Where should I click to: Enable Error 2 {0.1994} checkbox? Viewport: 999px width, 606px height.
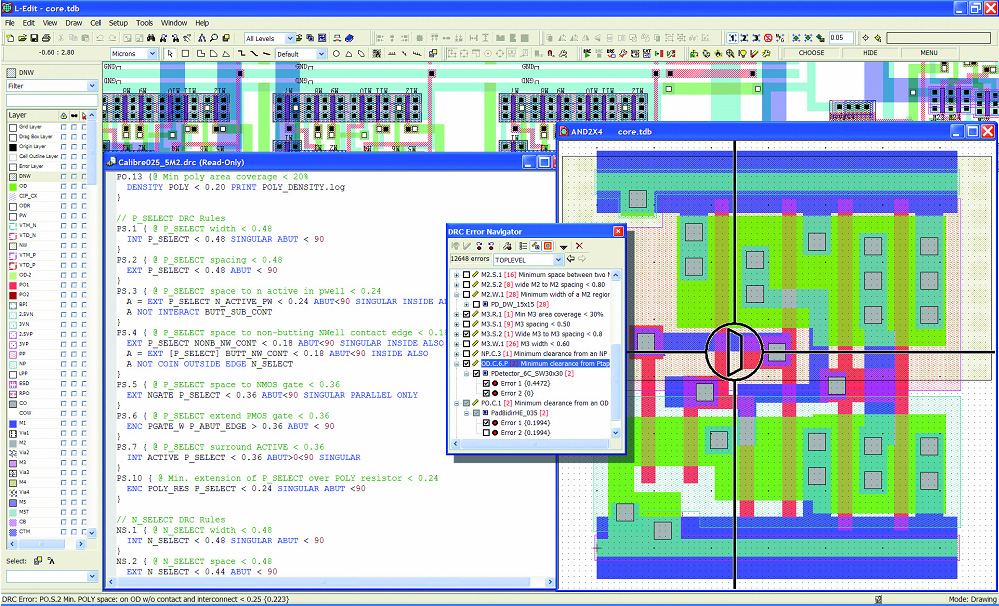(486, 433)
